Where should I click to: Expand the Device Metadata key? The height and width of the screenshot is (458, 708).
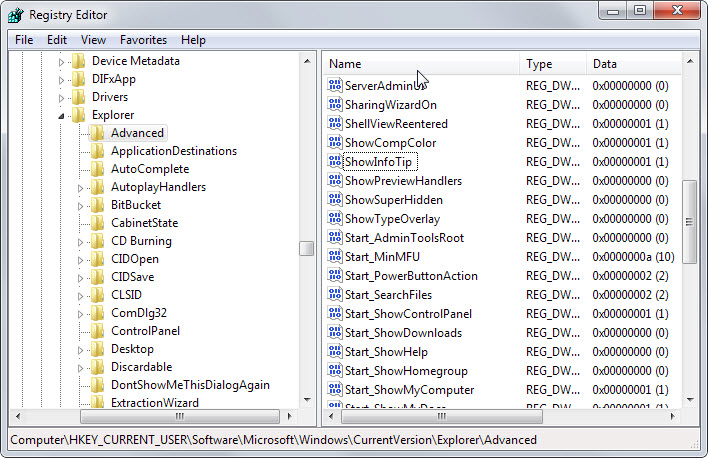[x=61, y=62]
